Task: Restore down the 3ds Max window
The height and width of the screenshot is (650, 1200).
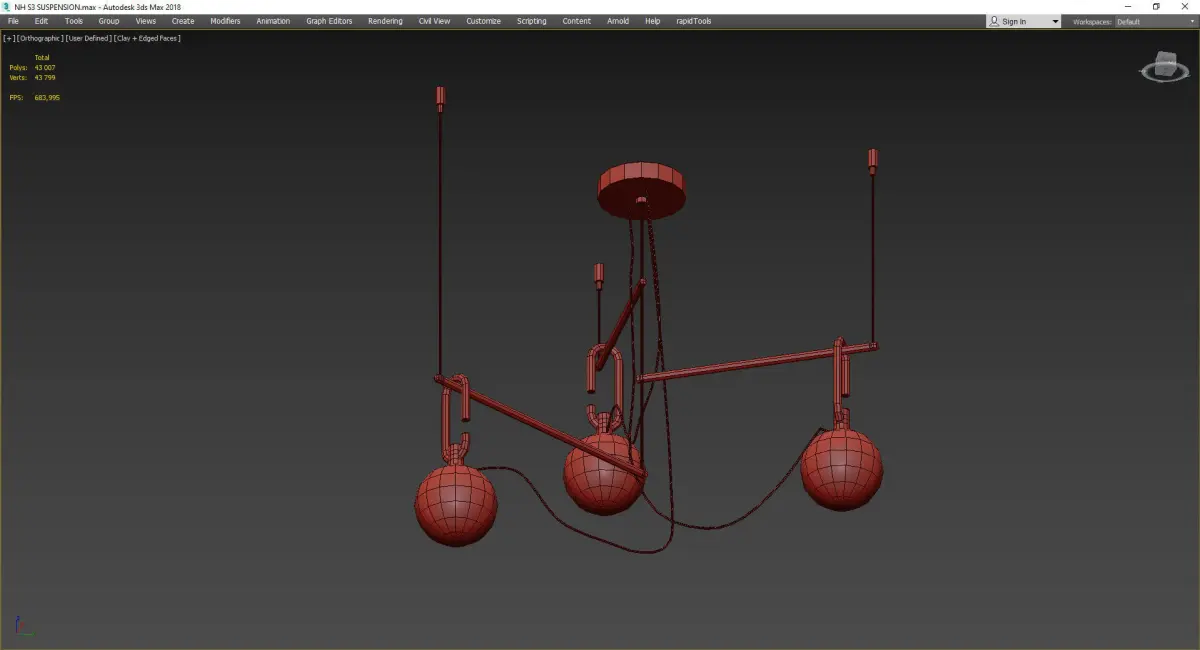Action: (1156, 7)
